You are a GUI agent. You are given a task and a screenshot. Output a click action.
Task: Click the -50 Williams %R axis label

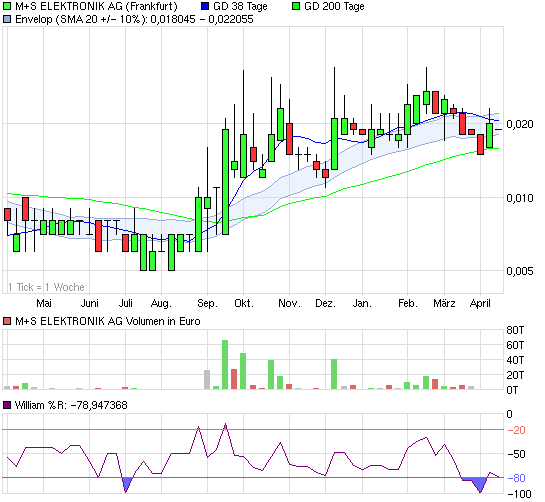coord(516,454)
